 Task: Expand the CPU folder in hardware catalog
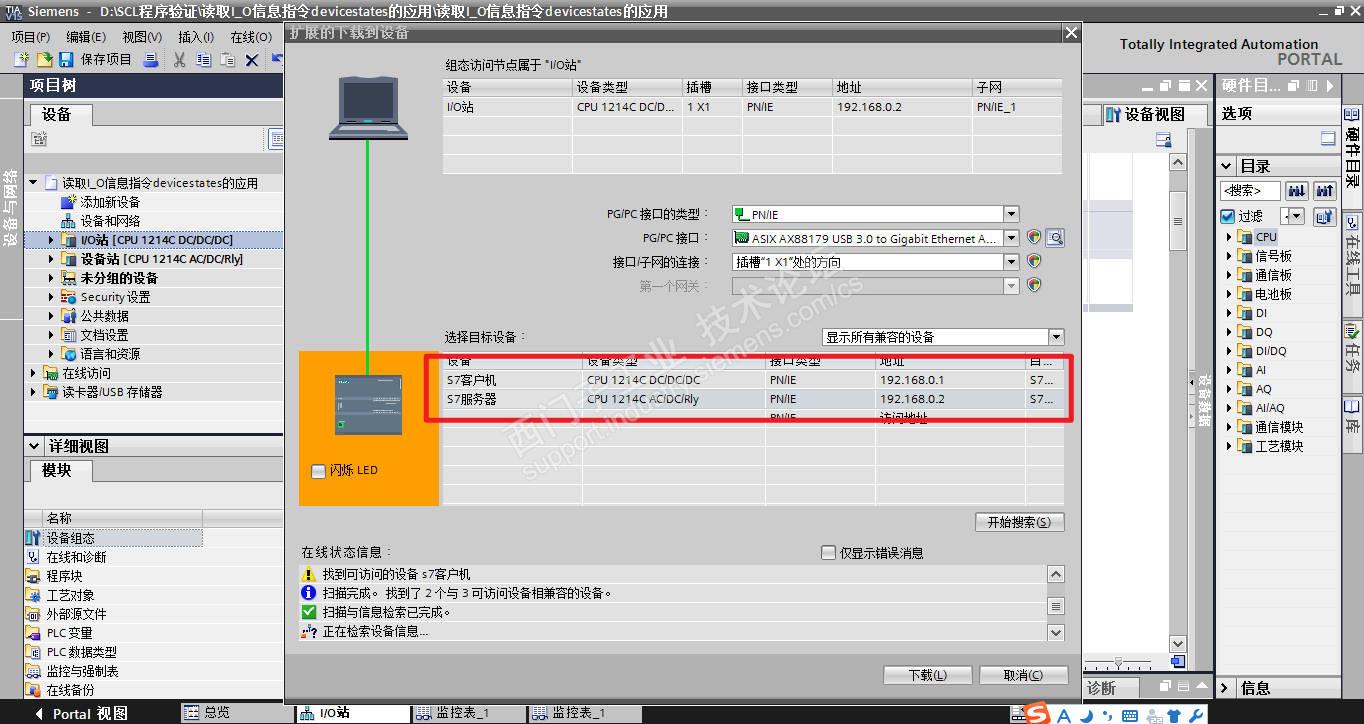(x=1230, y=237)
